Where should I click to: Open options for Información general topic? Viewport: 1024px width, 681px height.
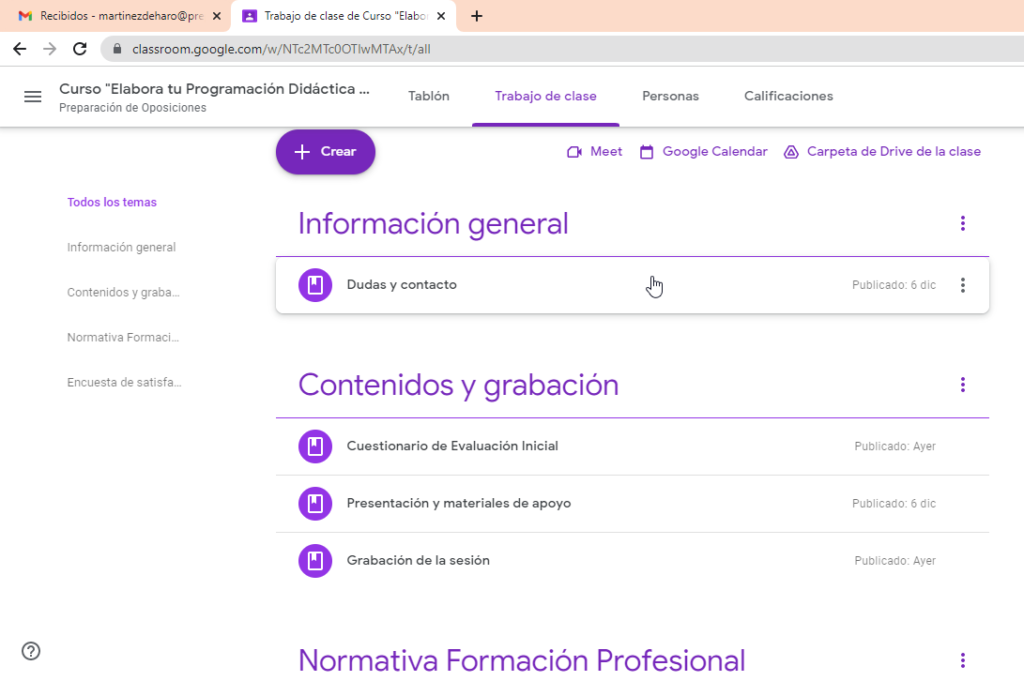[963, 223]
